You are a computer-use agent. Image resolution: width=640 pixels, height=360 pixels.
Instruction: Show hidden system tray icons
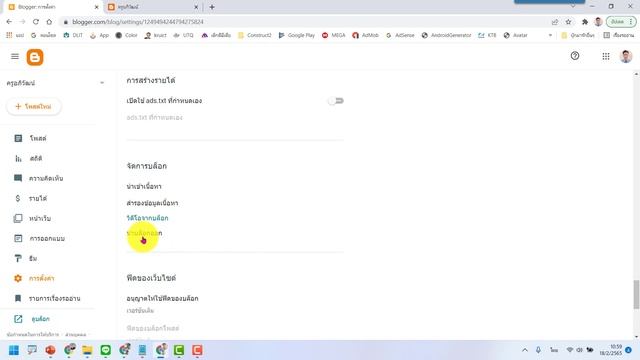(x=525, y=350)
